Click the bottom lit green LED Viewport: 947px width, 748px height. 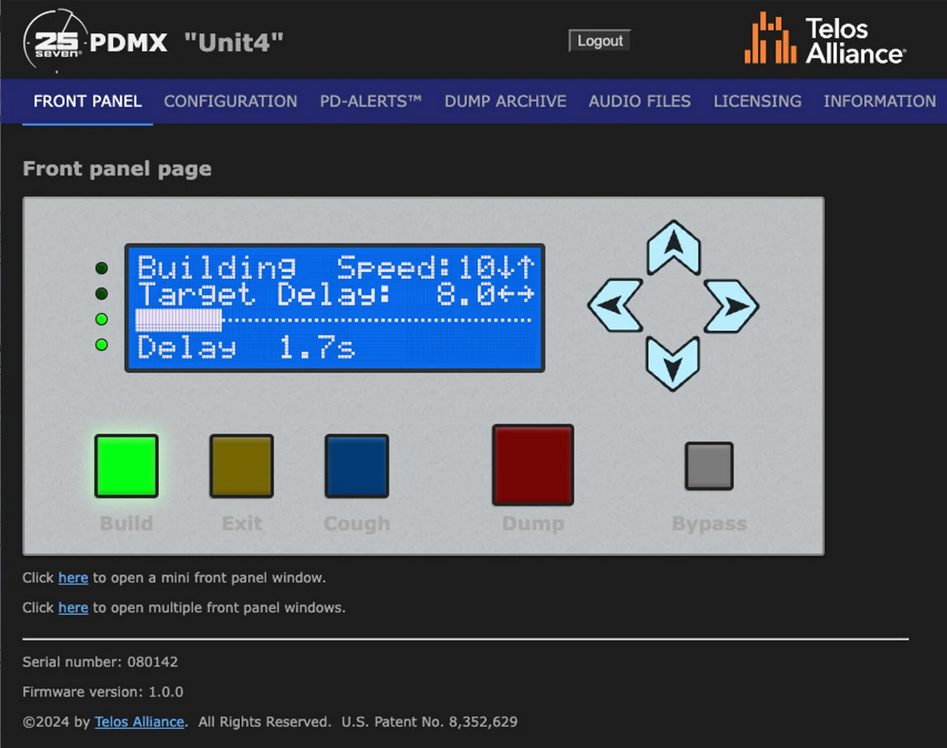[101, 345]
